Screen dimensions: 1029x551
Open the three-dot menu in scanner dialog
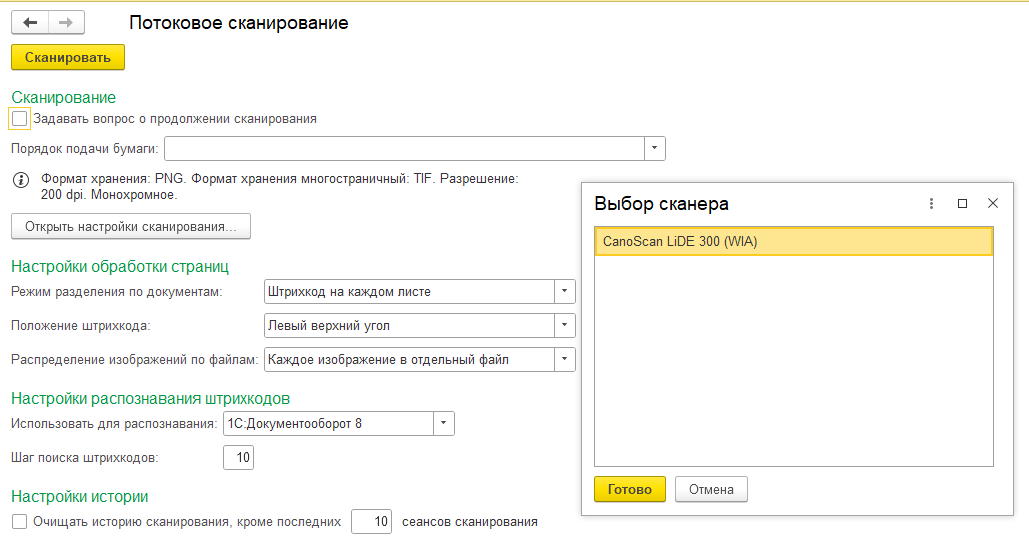(x=931, y=203)
